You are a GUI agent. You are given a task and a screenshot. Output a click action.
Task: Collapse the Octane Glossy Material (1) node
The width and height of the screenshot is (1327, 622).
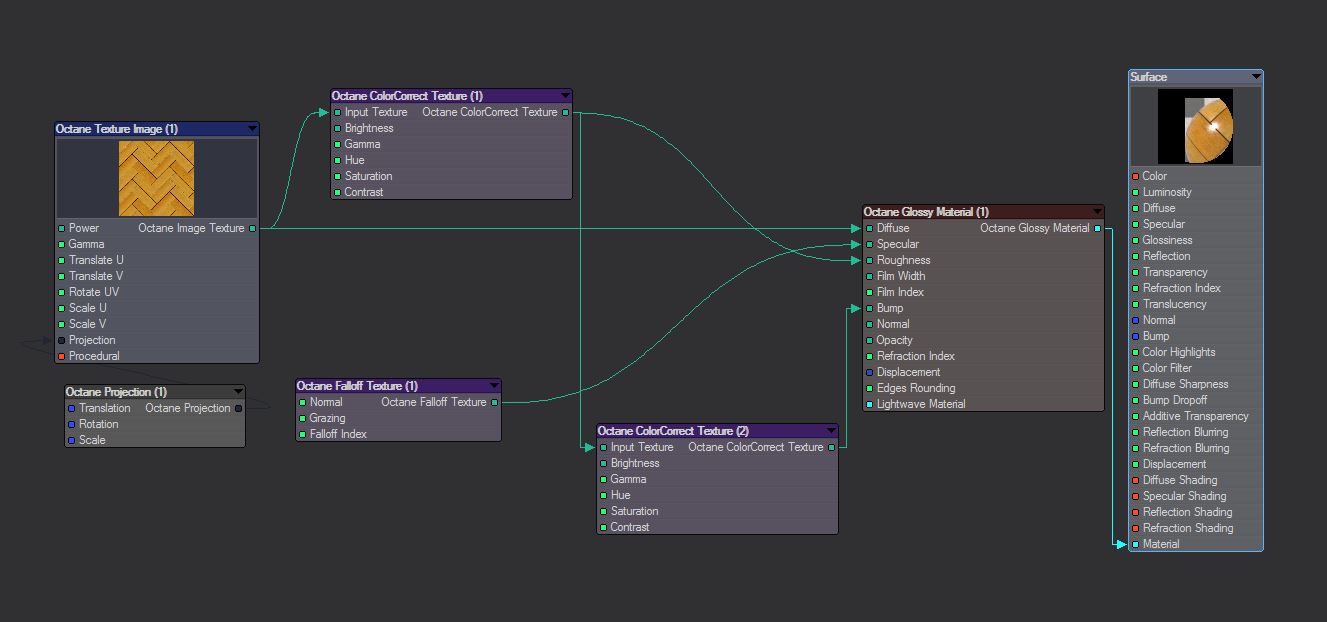tap(1097, 212)
